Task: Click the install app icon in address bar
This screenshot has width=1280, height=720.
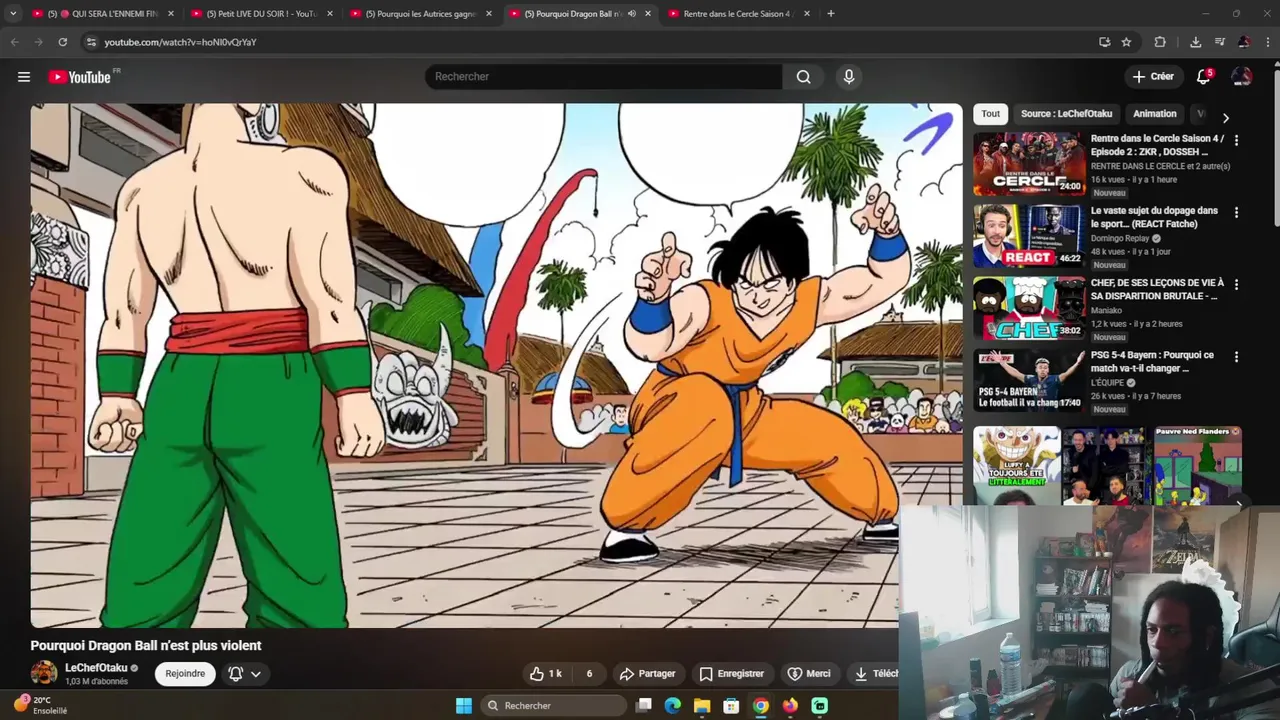Action: 1104,42
